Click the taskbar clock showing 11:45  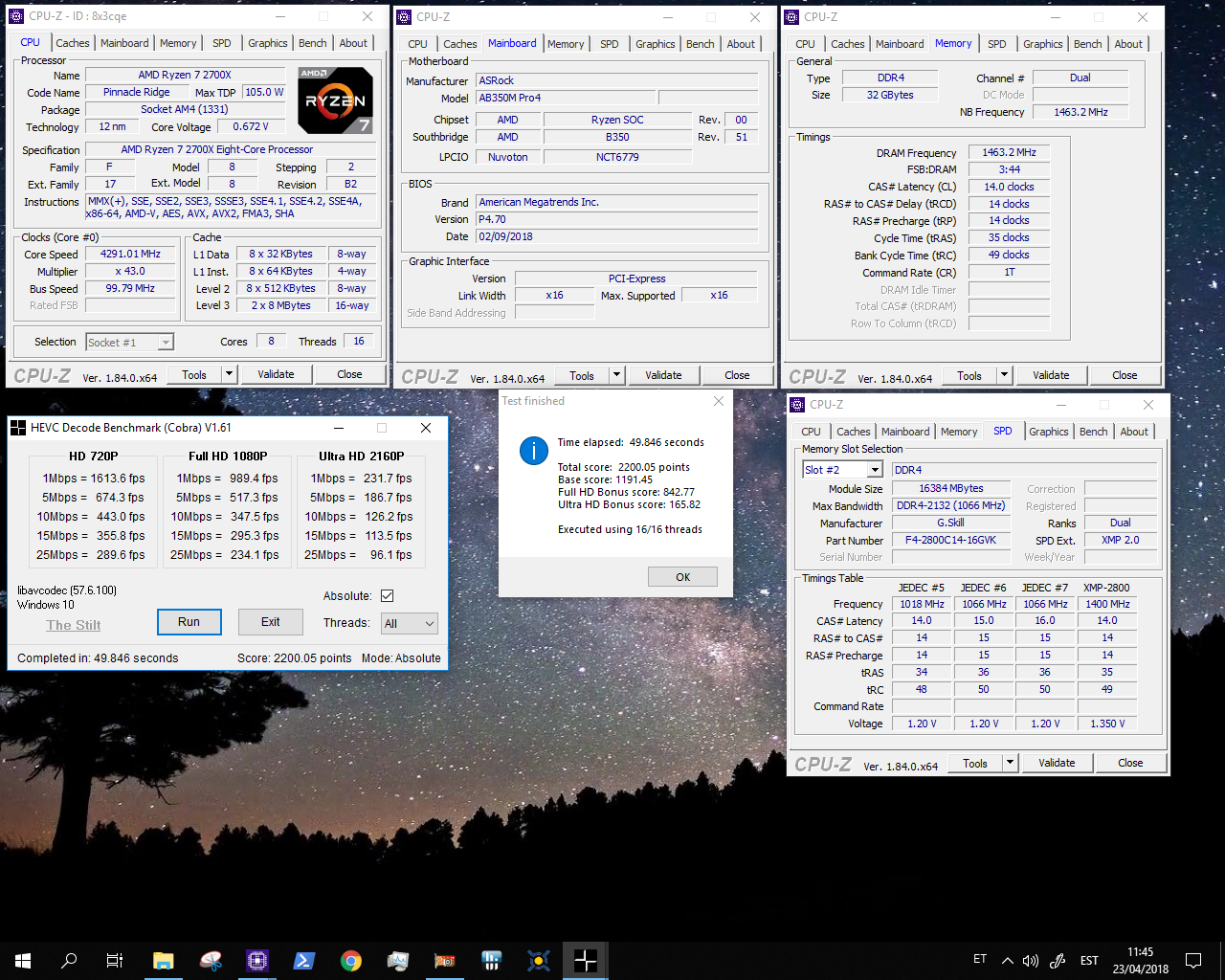coord(1141,960)
